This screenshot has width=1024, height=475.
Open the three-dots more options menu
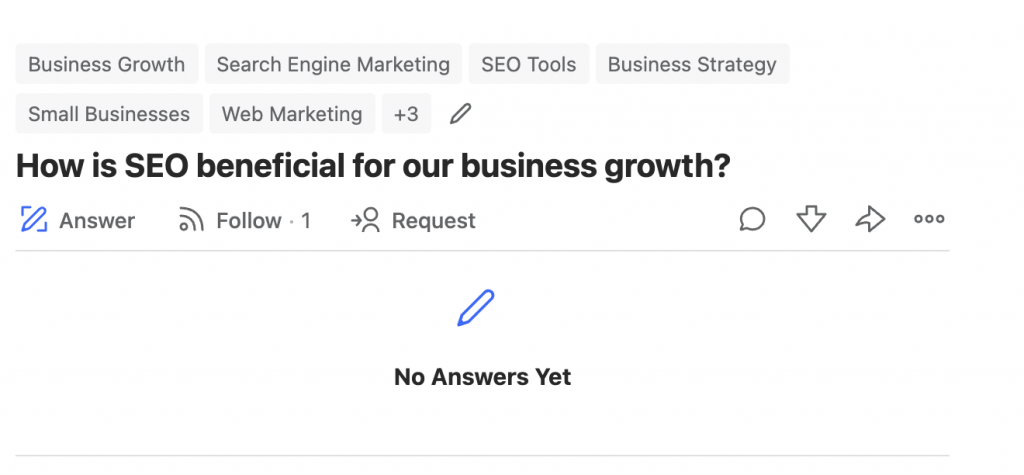[929, 220]
